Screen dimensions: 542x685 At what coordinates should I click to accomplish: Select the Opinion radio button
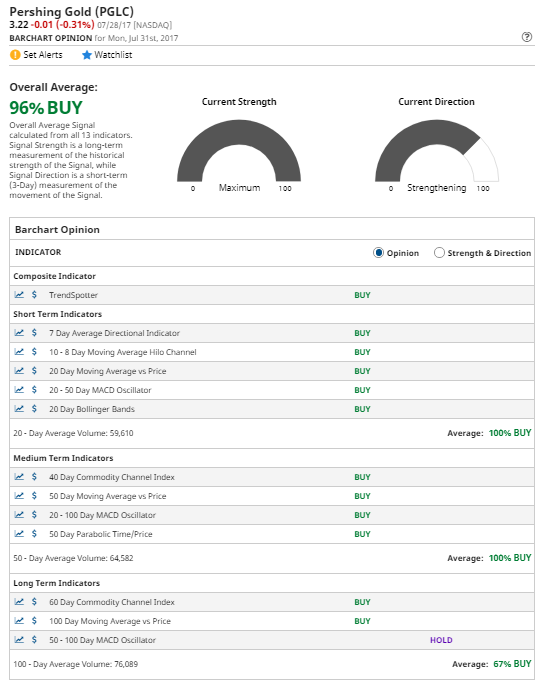[x=378, y=253]
